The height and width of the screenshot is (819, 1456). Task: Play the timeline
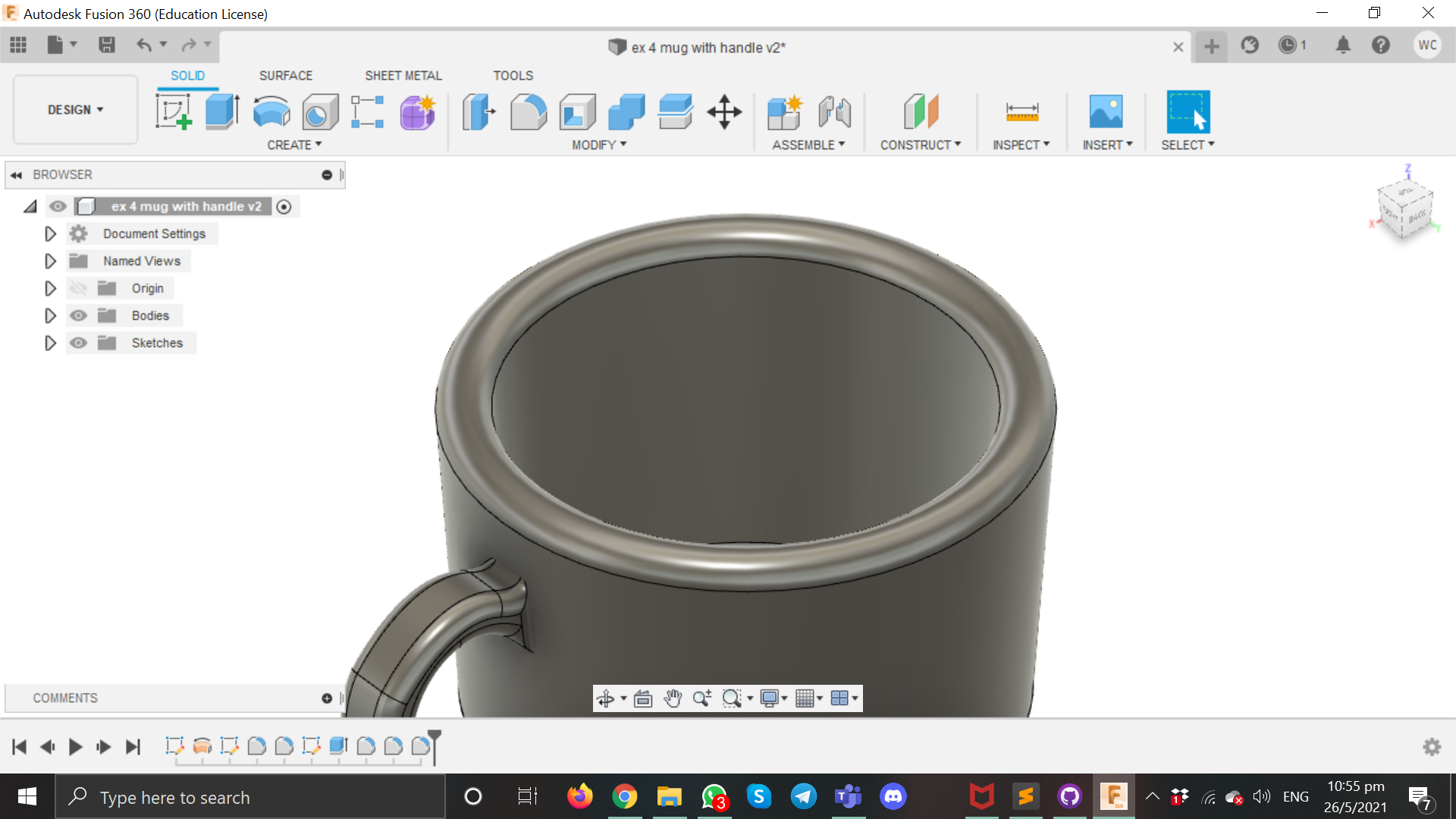(75, 747)
